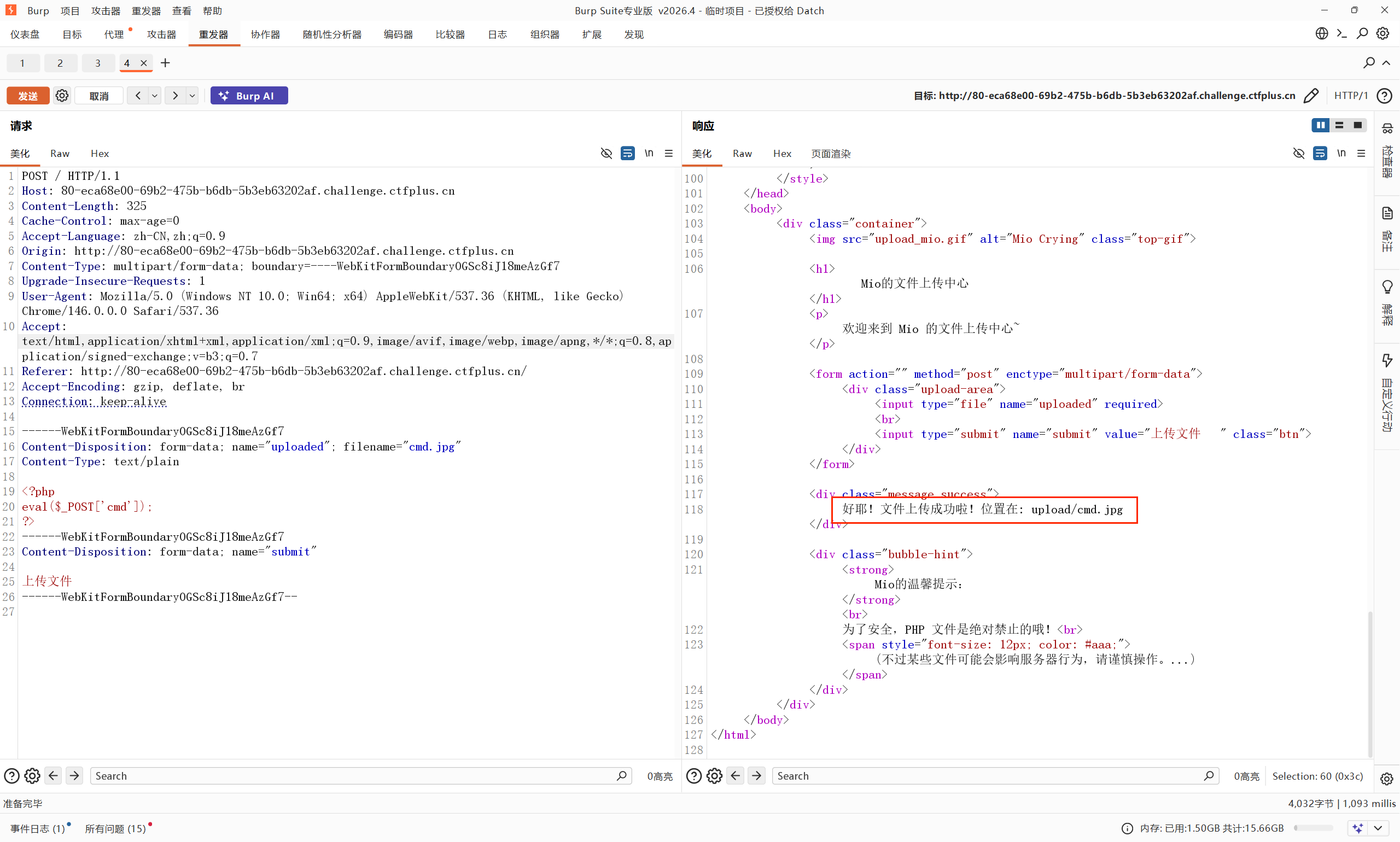Open the send settings gear icon
Screen dimensions: 1400x842
point(62,96)
